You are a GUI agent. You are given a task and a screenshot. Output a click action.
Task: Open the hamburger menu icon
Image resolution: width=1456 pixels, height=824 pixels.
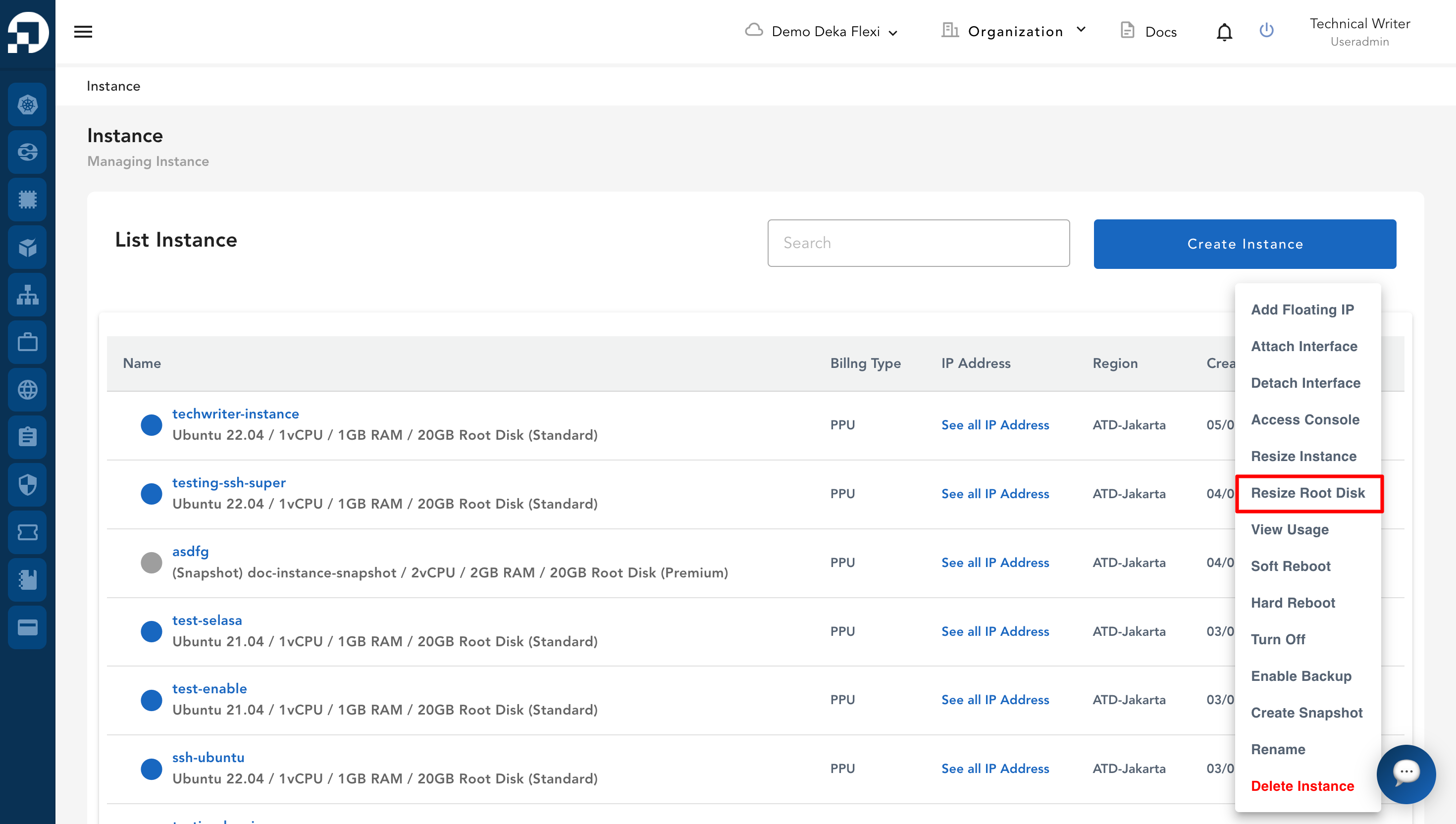pos(83,32)
